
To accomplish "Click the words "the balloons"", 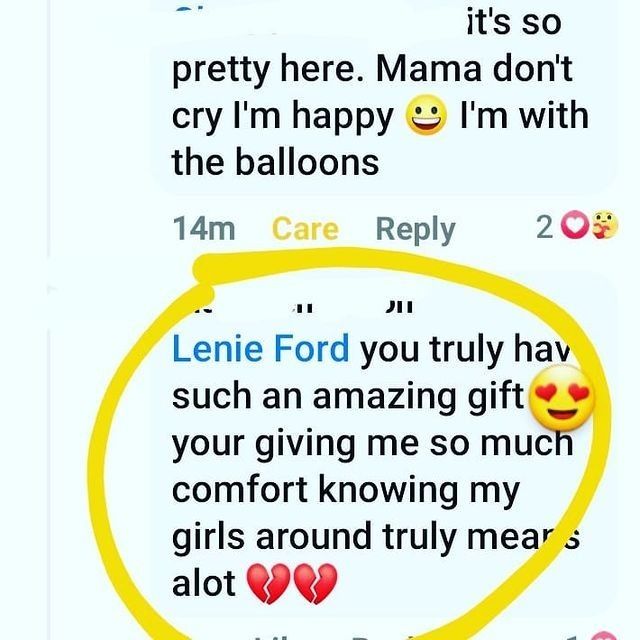I will click(x=276, y=162).
